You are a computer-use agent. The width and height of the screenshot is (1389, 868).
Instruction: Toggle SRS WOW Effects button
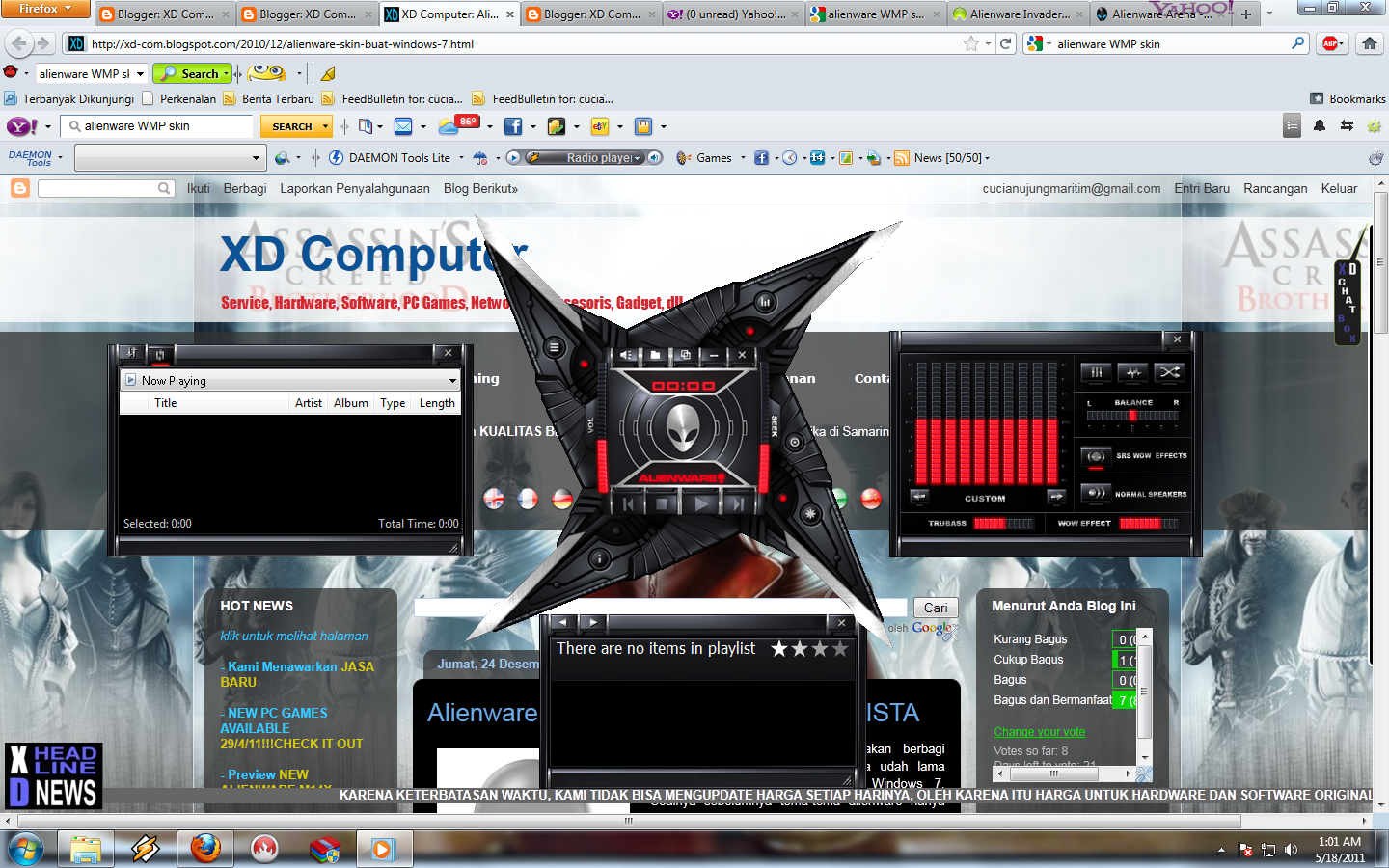1096,455
